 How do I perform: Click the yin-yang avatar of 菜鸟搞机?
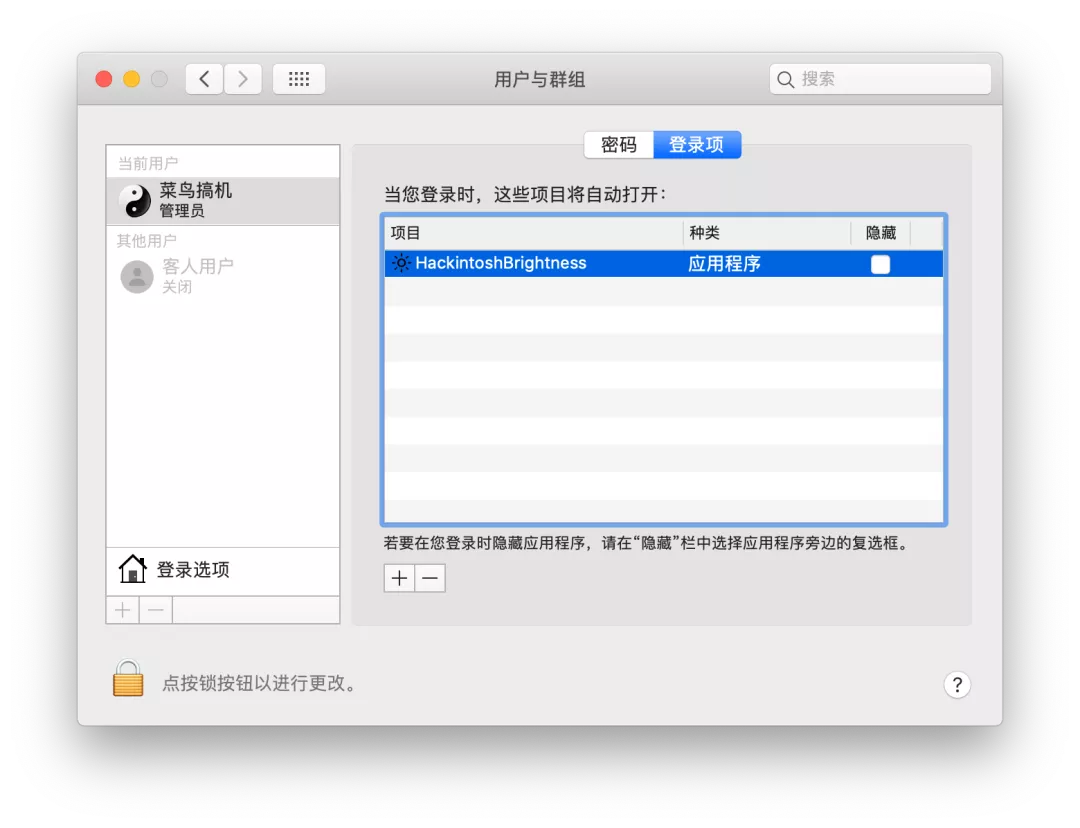pyautogui.click(x=135, y=200)
